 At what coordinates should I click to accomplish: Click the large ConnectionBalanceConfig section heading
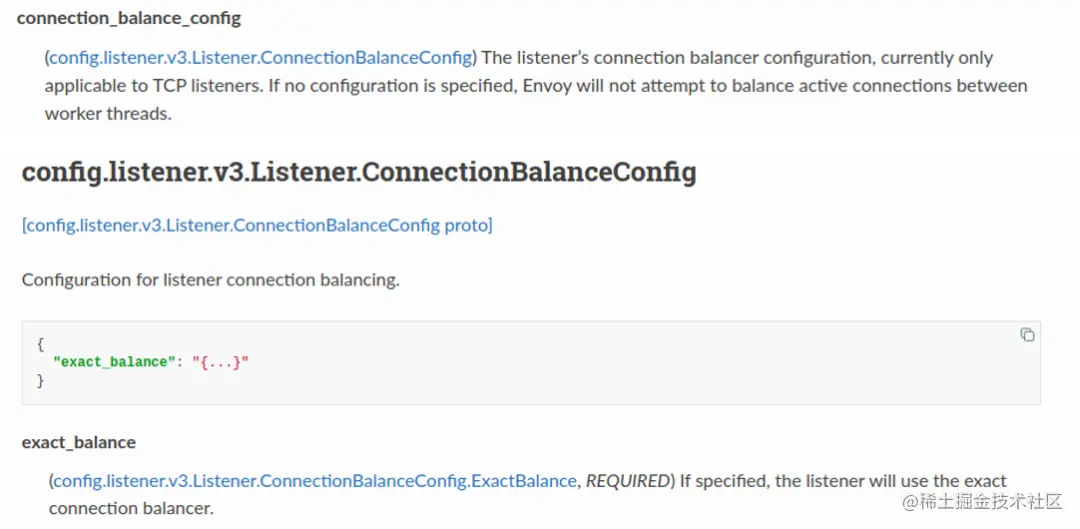359,172
